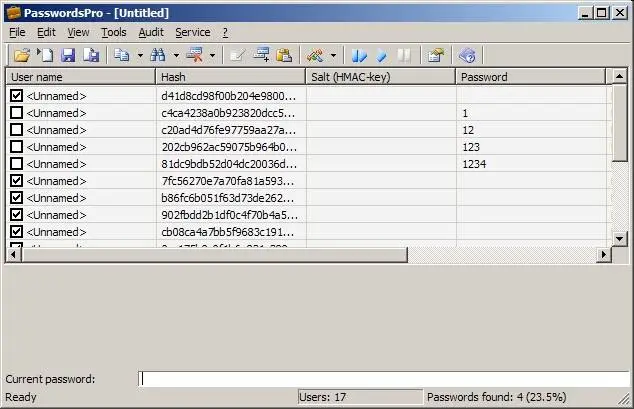Check the row with hash c20ad4d76fe97759aa27a...
This screenshot has width=634, height=409.
16,130
